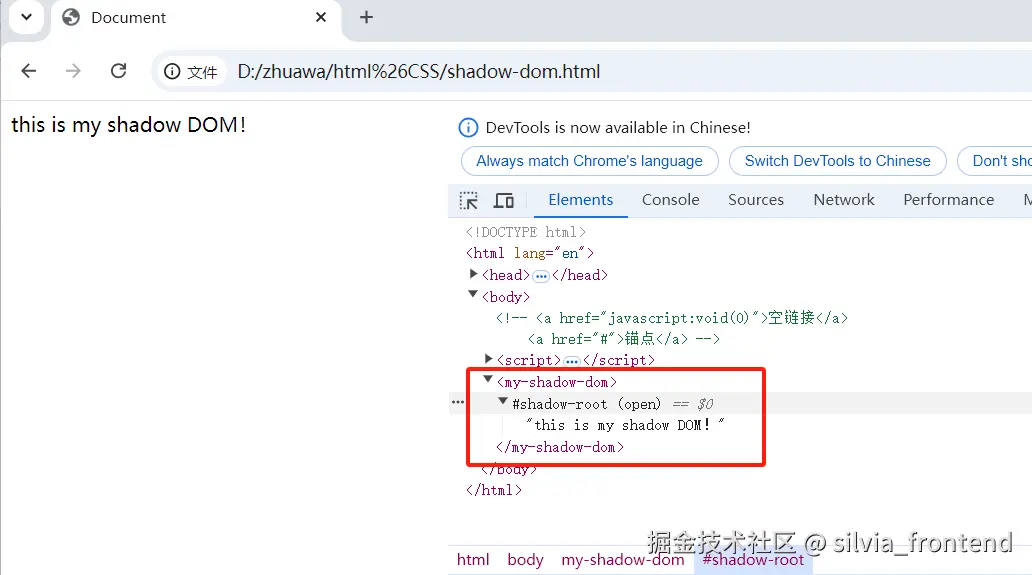This screenshot has height=575, width=1032.
Task: Switch to the Sources panel
Action: pos(756,200)
